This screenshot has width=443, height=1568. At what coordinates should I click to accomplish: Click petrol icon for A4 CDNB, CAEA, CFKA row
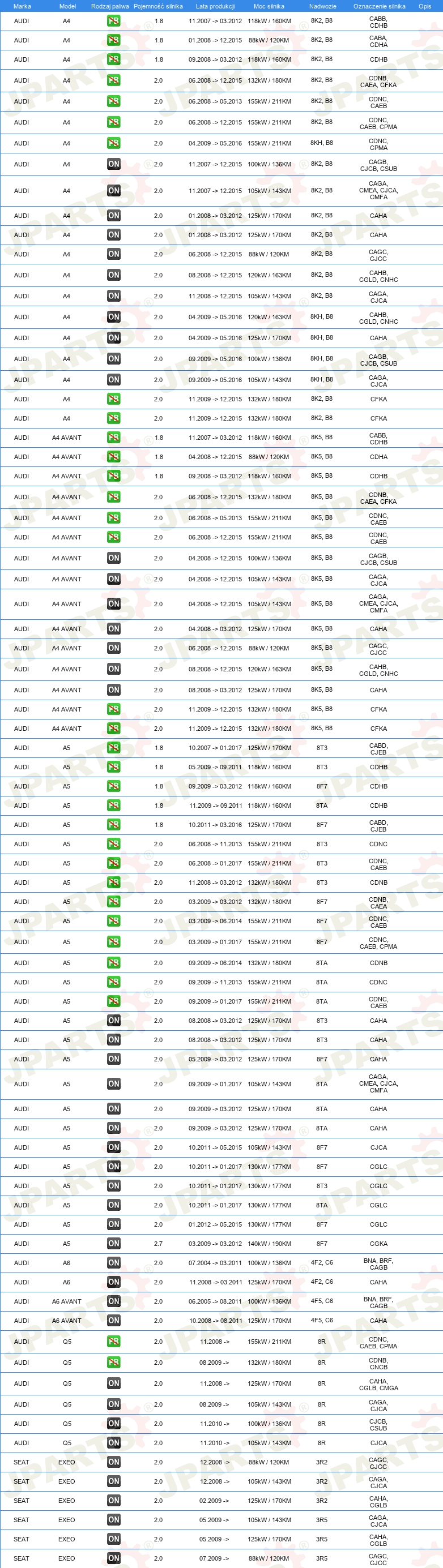click(x=113, y=80)
